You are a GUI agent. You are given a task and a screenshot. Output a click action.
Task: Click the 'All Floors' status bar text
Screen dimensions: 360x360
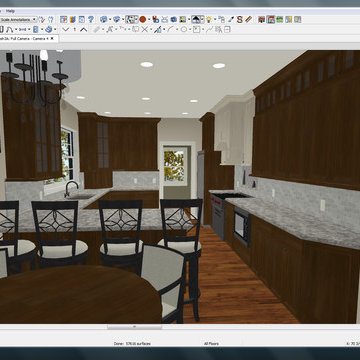pos(211,343)
